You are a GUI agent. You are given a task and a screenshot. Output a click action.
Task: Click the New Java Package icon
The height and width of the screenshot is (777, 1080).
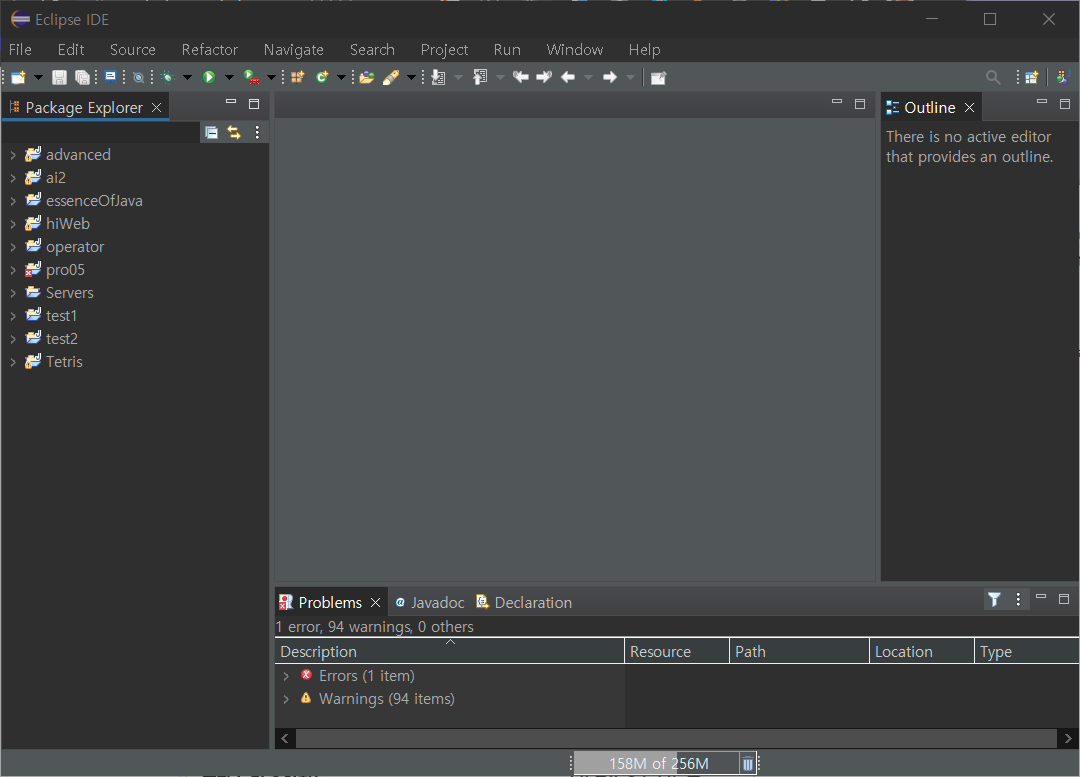298,77
